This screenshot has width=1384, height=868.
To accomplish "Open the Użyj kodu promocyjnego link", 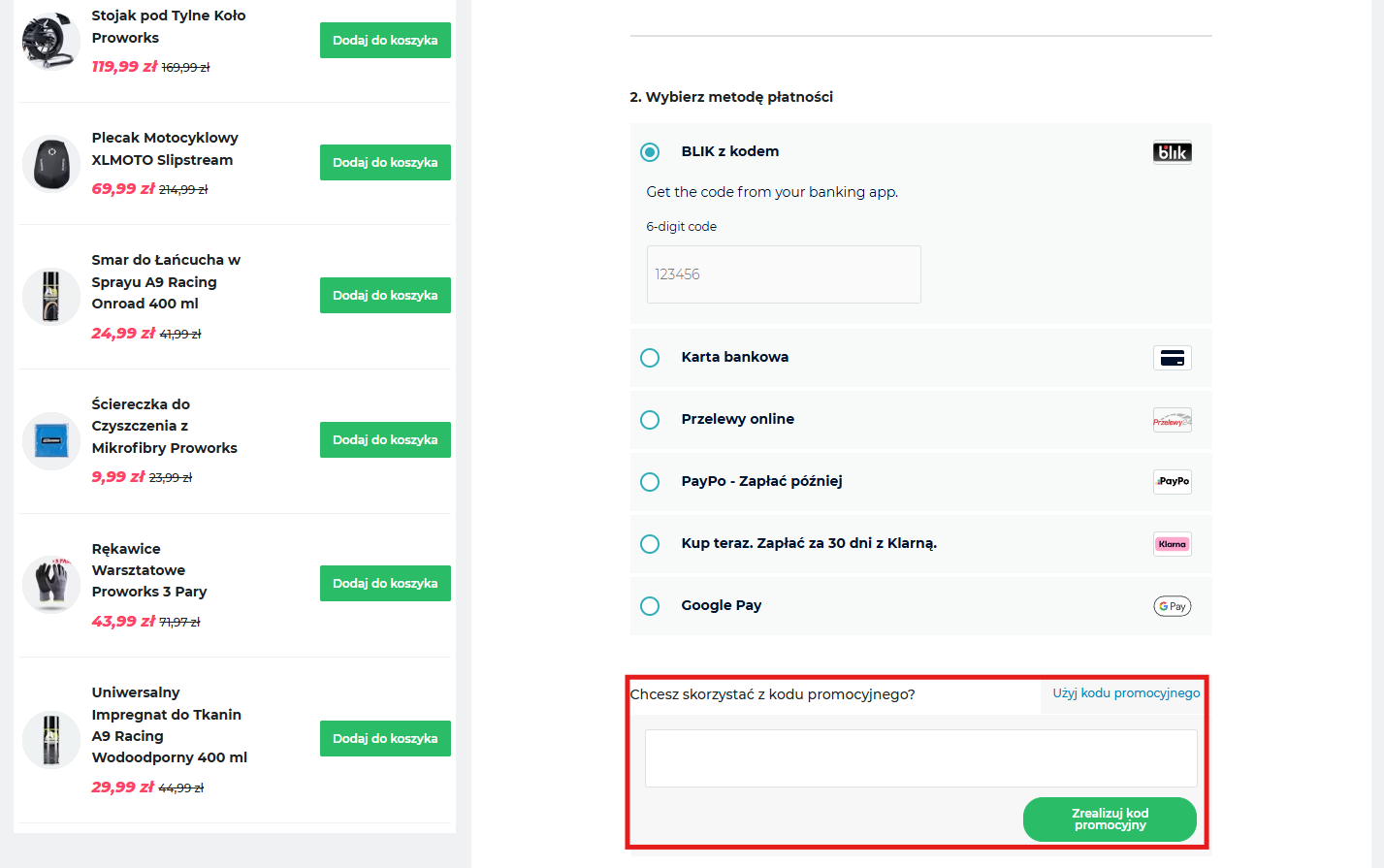I will tap(1126, 693).
